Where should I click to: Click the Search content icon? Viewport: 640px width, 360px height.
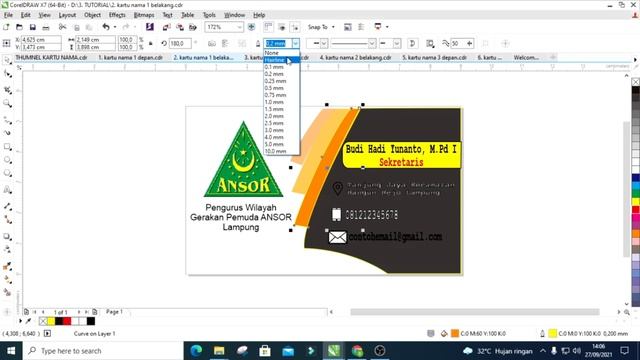click(x=150, y=27)
